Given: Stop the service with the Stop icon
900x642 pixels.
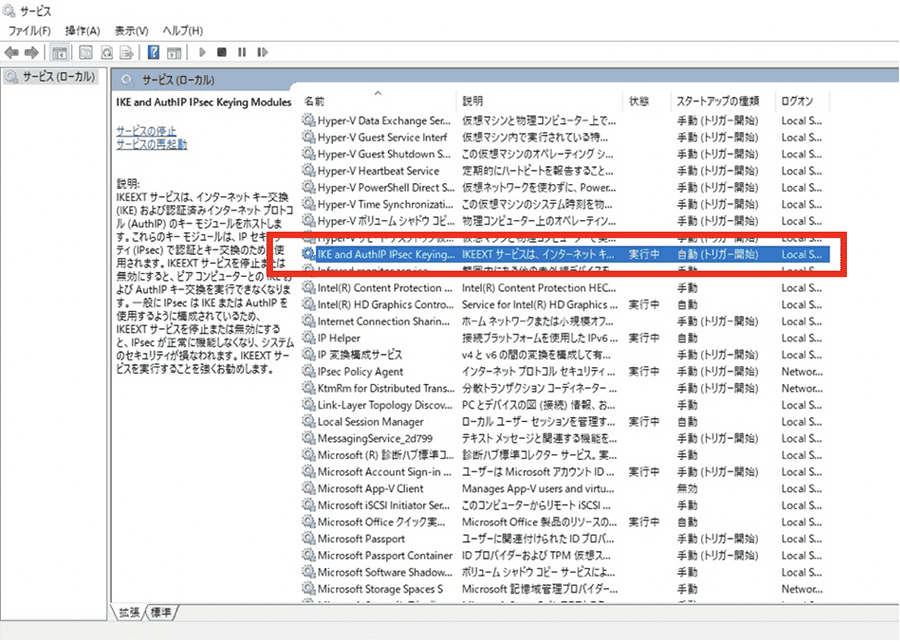Looking at the screenshot, I should click(x=222, y=52).
